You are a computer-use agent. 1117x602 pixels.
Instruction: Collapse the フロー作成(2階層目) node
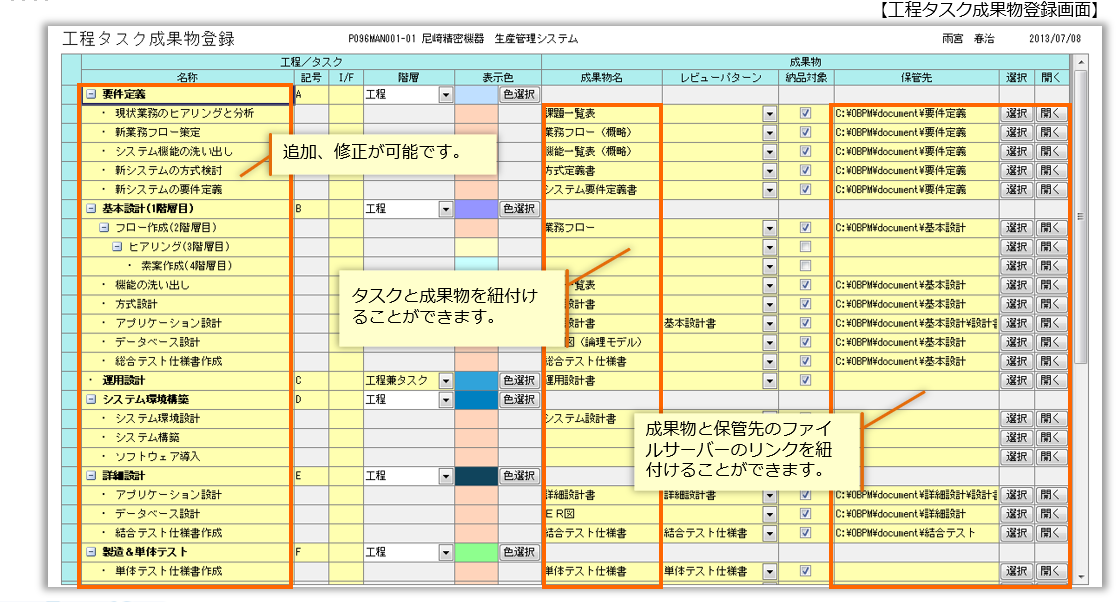(x=104, y=228)
